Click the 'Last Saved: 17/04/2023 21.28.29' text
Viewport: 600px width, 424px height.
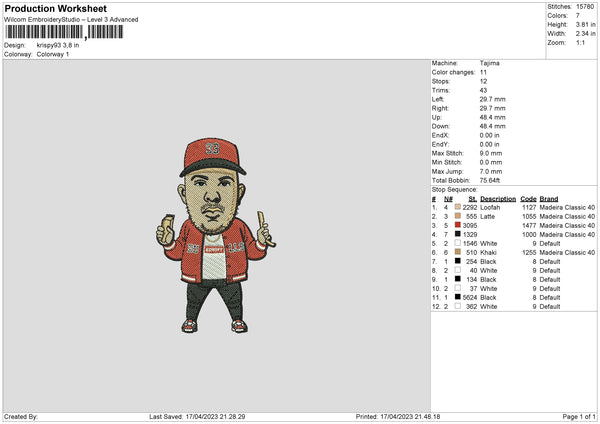(x=197, y=416)
